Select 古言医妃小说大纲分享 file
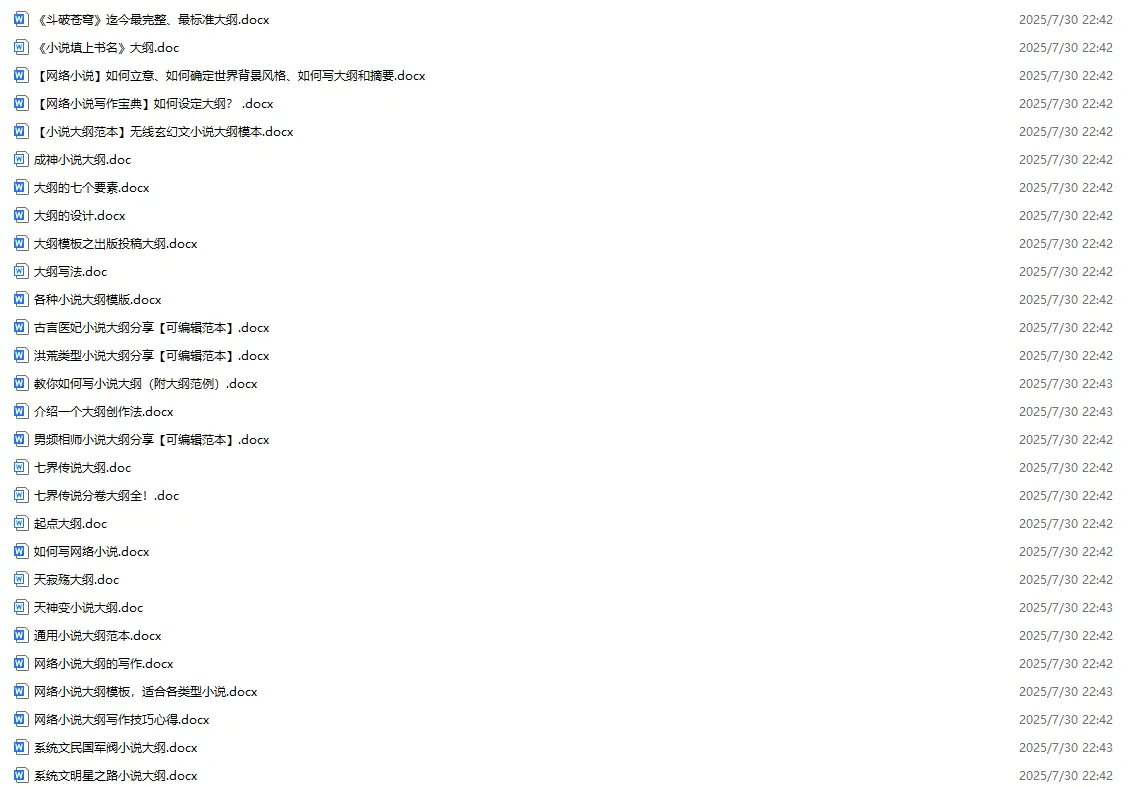Screen dimensions: 1147x788 pos(151,328)
